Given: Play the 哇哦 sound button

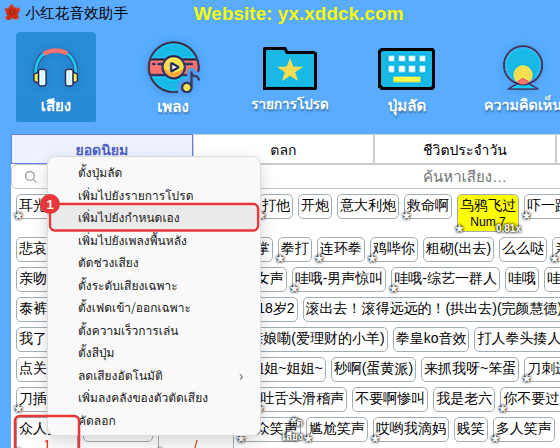Looking at the screenshot, I should point(522,279).
